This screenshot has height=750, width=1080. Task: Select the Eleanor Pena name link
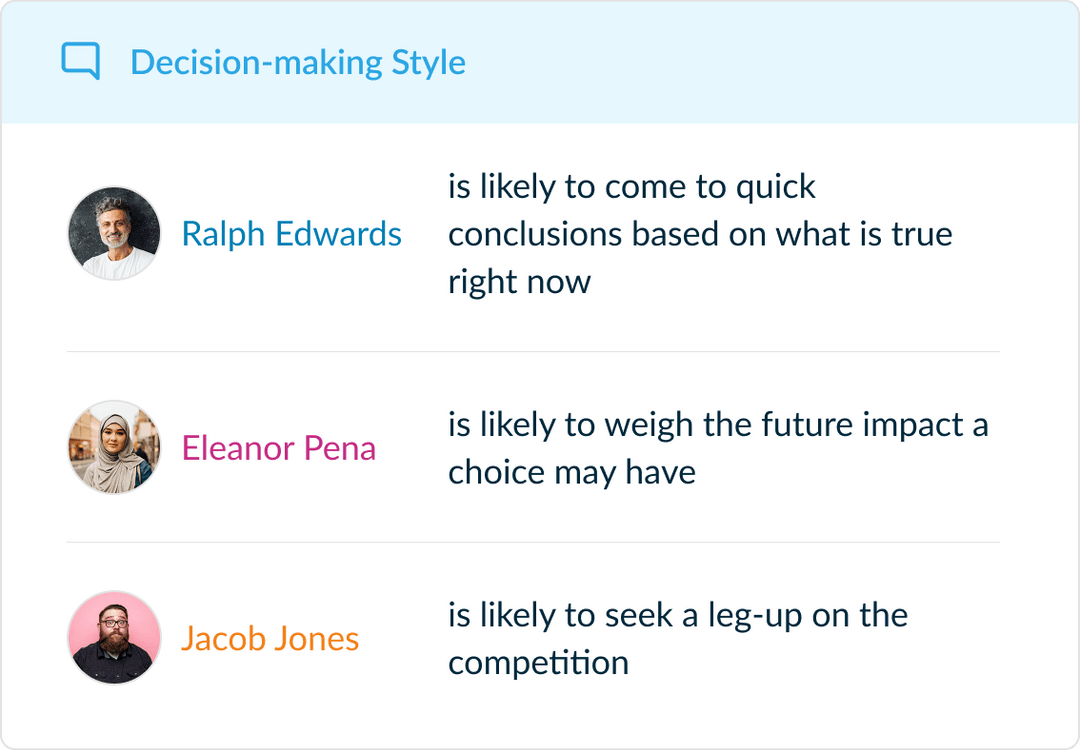coord(279,448)
